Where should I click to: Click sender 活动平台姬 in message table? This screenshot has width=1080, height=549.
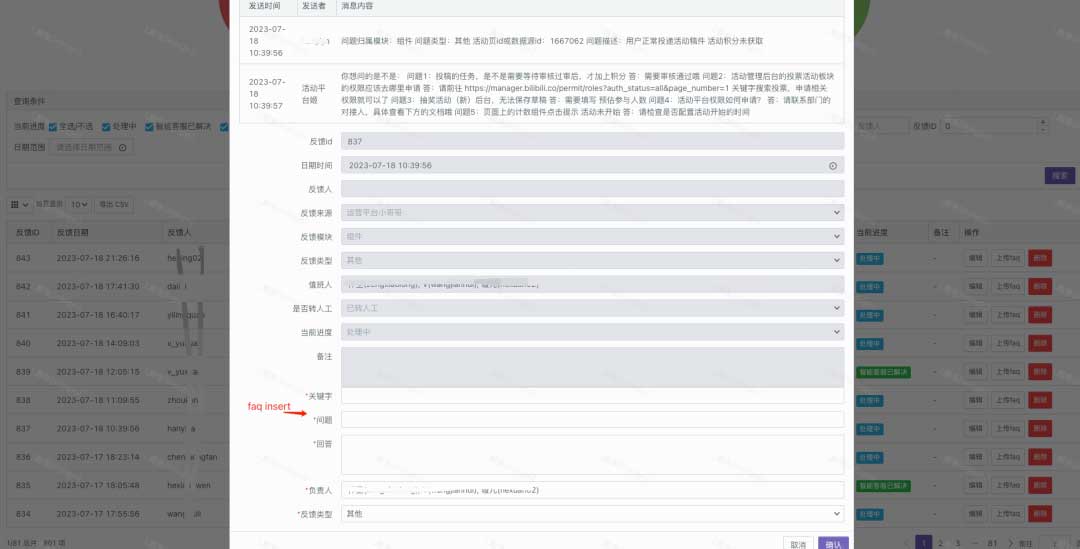coord(313,94)
